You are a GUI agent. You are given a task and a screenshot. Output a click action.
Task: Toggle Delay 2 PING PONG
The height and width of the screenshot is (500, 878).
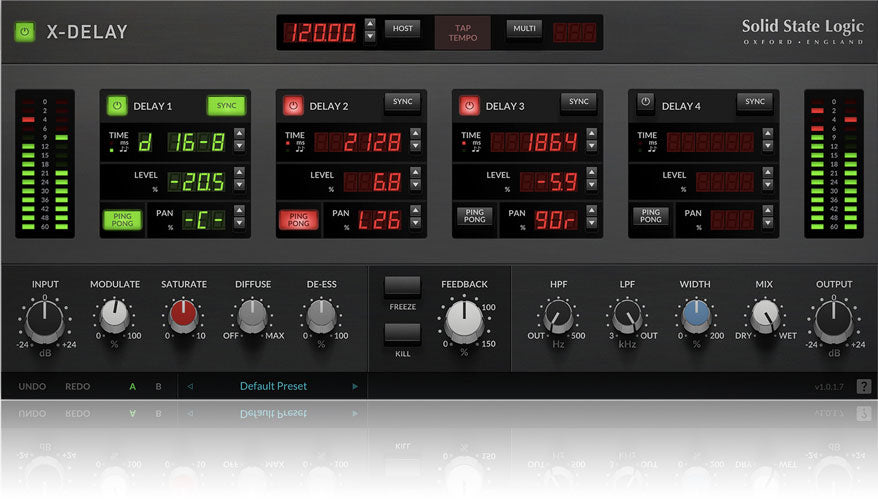[x=298, y=219]
